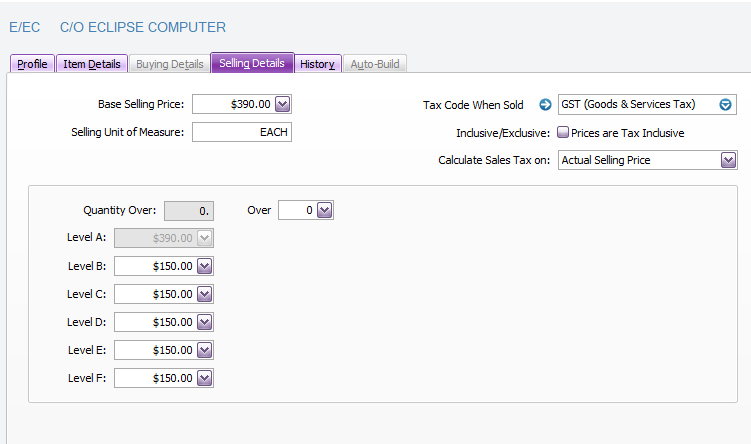Click the Selling Unit of Measure field
The height and width of the screenshot is (444, 751).
pos(241,132)
